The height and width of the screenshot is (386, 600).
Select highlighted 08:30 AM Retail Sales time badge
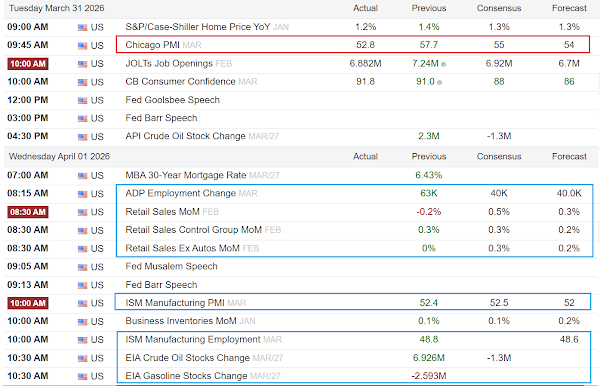point(28,212)
